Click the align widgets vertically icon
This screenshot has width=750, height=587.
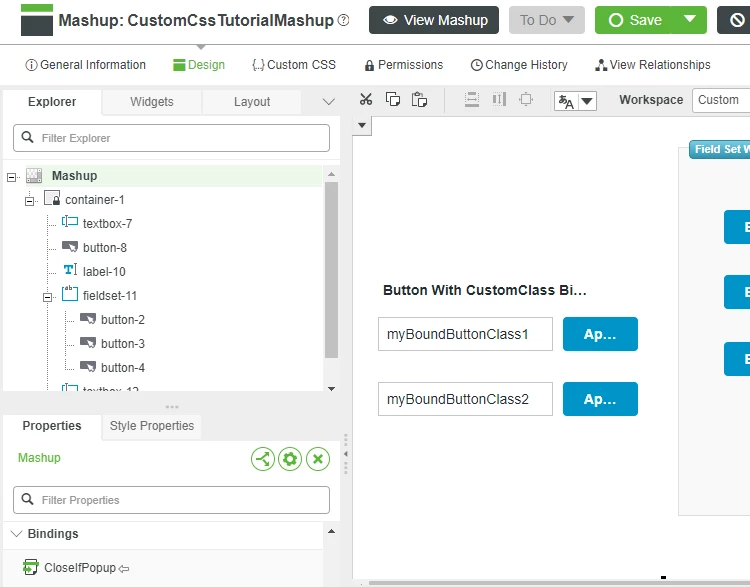click(472, 100)
